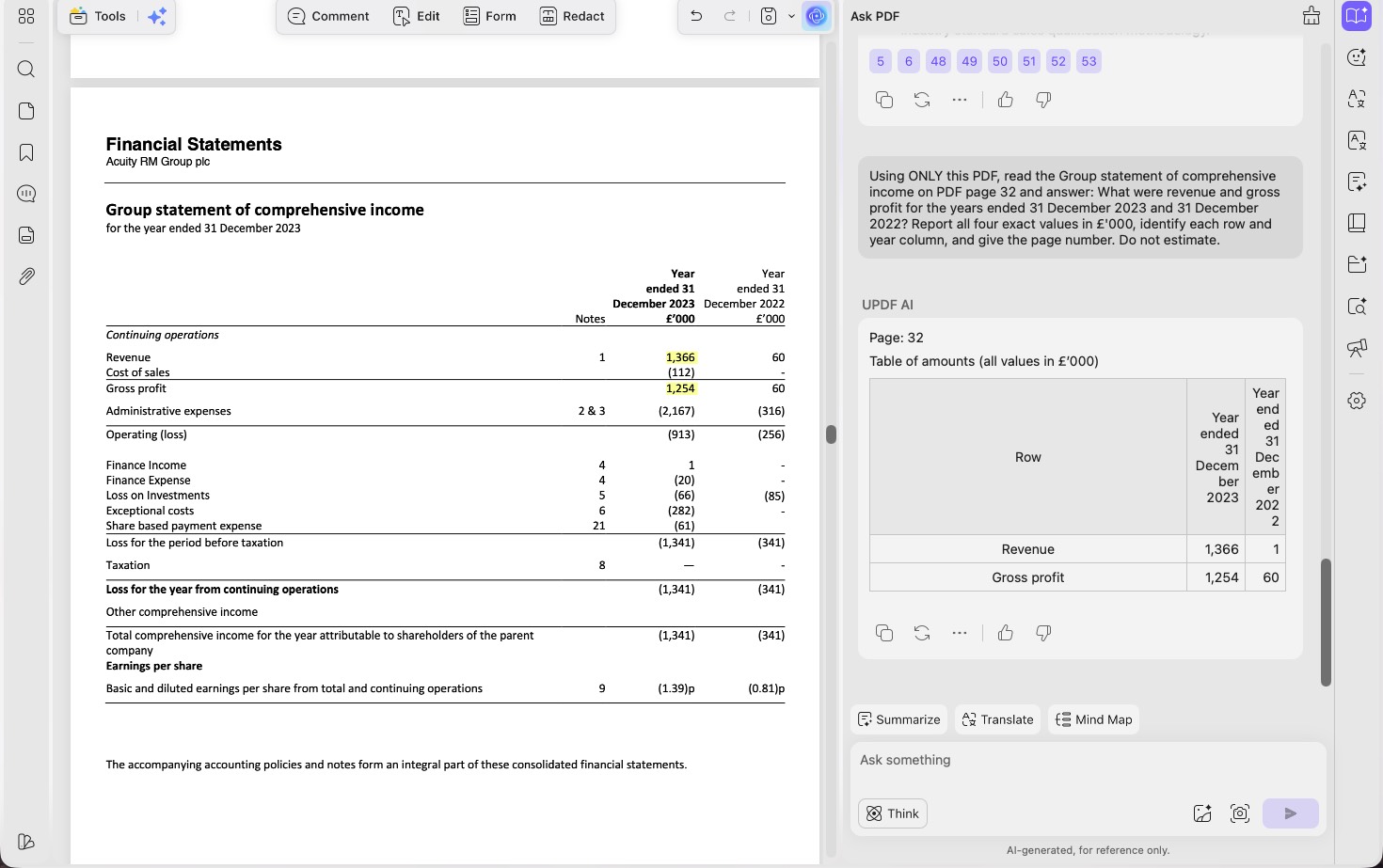Toggle the Think mode button
Screen dimensions: 1383x868
(x=893, y=813)
